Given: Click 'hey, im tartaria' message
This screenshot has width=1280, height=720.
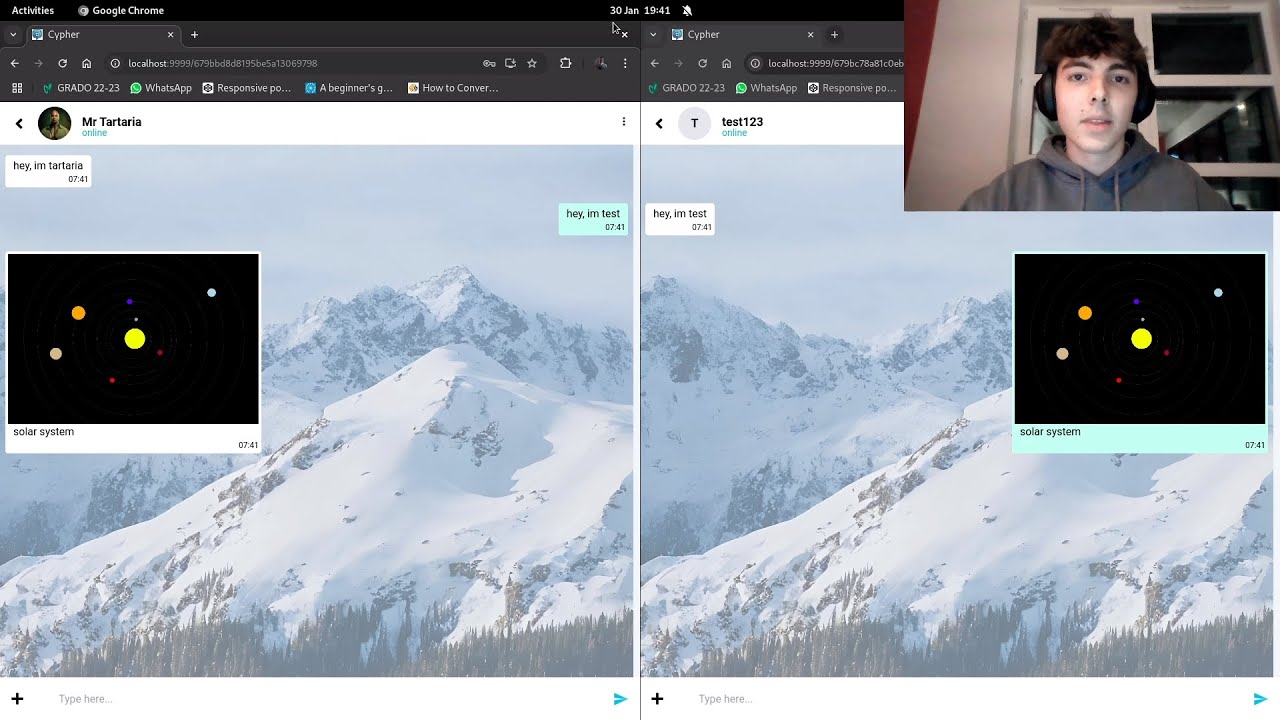Looking at the screenshot, I should (48, 171).
